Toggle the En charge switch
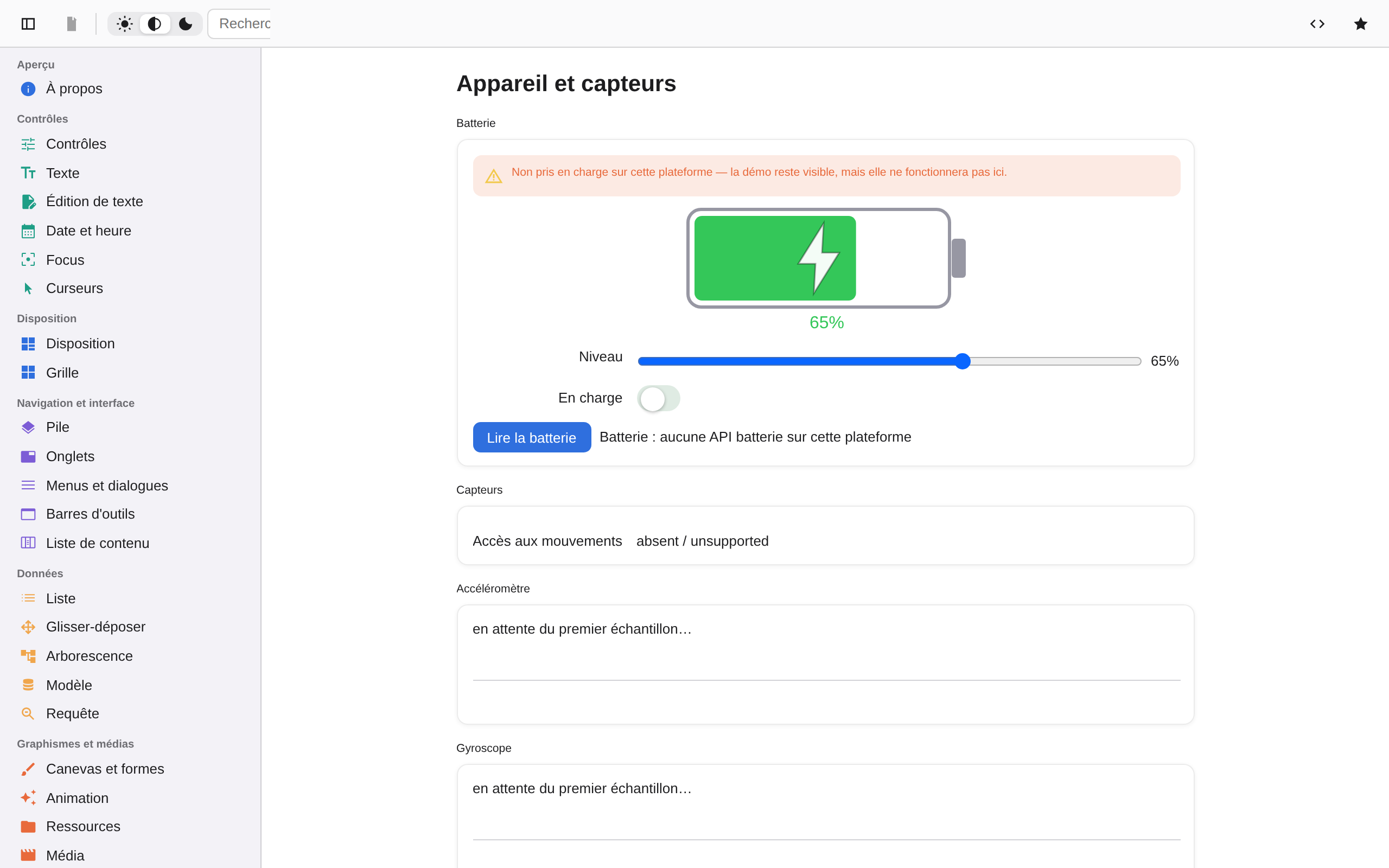Screen dimensions: 1389x868 tap(658, 398)
